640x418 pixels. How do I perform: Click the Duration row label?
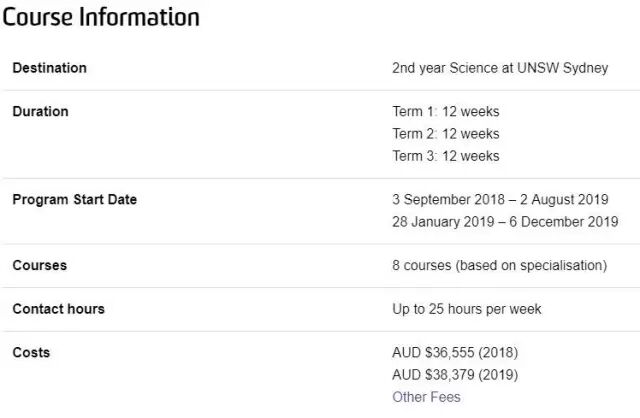click(x=40, y=112)
